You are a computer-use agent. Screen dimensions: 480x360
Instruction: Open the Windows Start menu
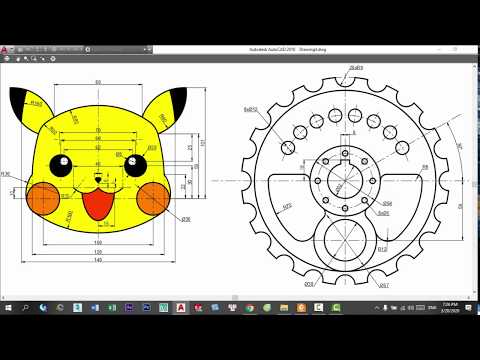pyautogui.click(x=8, y=308)
